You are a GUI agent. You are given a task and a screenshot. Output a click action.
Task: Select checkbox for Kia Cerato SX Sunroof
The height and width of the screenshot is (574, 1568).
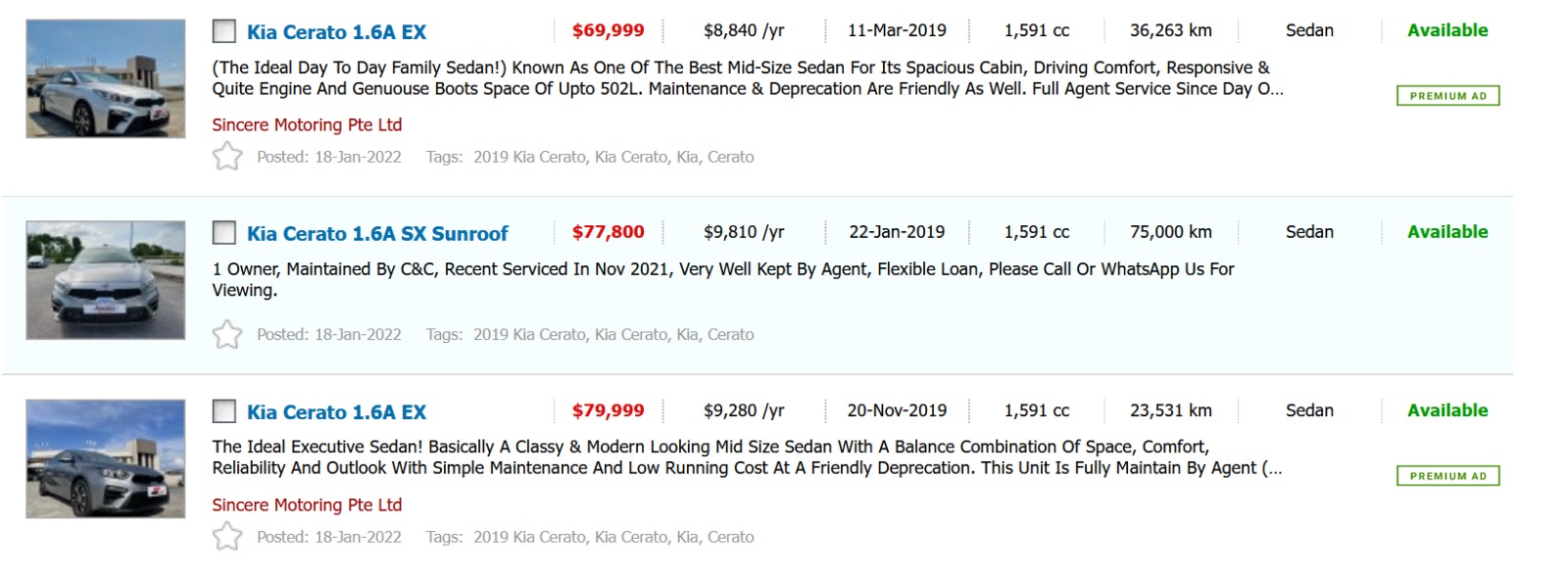click(x=224, y=233)
